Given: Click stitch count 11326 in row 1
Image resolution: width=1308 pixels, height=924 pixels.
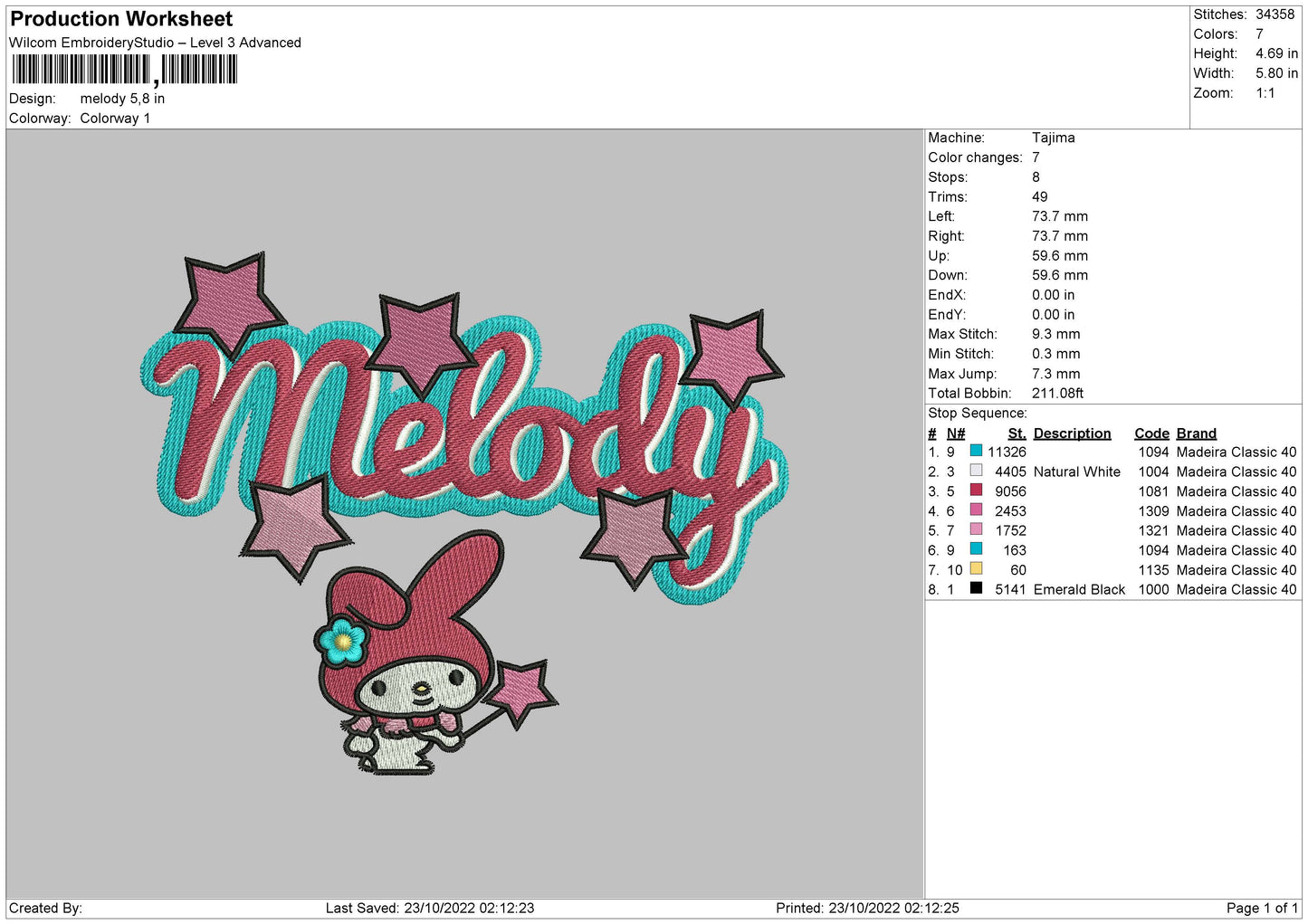Looking at the screenshot, I should click(x=1007, y=452).
